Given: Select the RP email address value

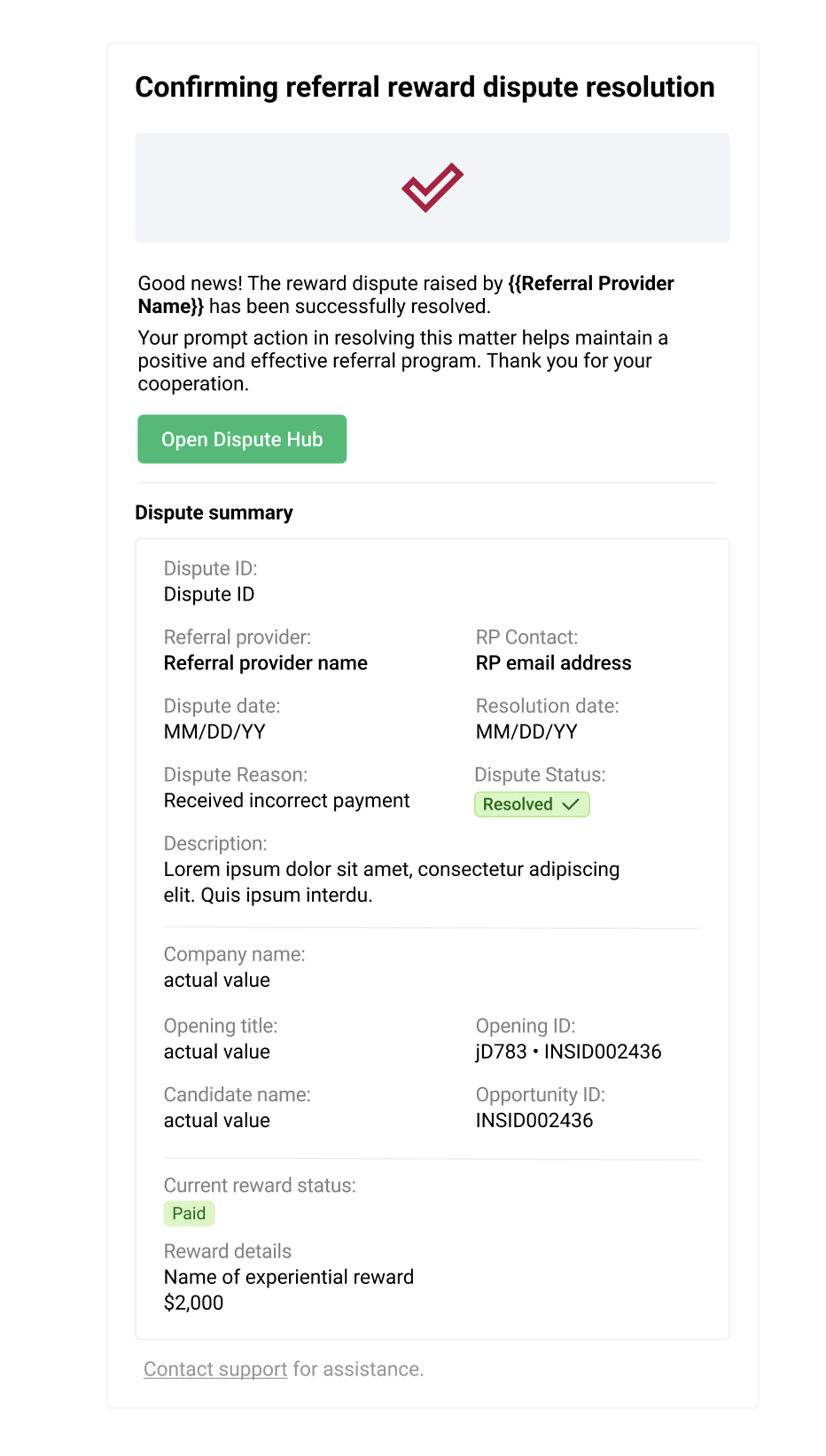Looking at the screenshot, I should 554,663.
